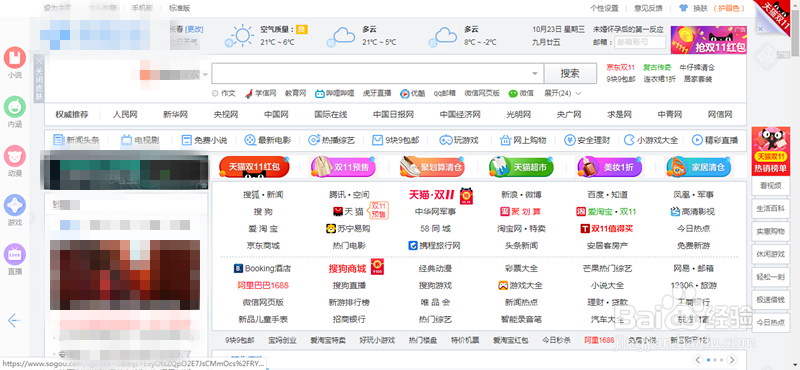Open the 学信网 quick link icon
This screenshot has width=800, height=370.
click(x=249, y=93)
